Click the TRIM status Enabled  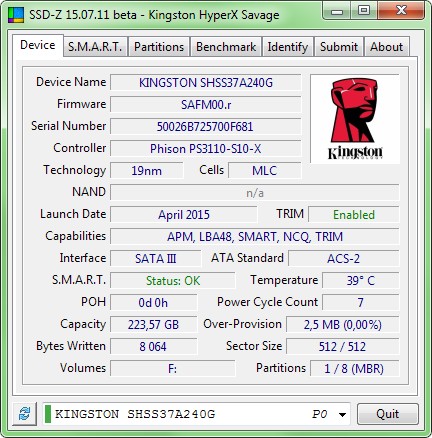[x=354, y=215]
